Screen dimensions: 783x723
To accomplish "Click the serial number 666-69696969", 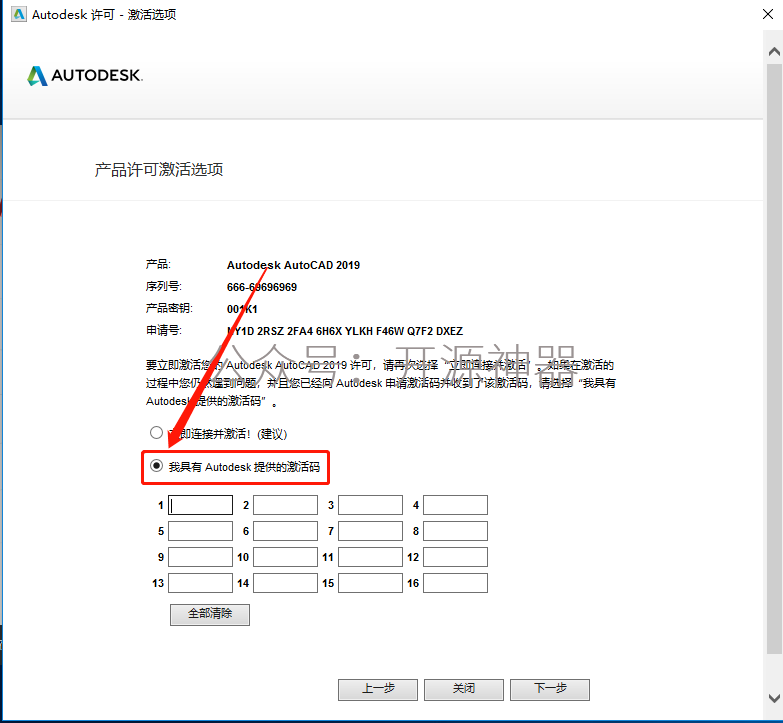I will 262,287.
